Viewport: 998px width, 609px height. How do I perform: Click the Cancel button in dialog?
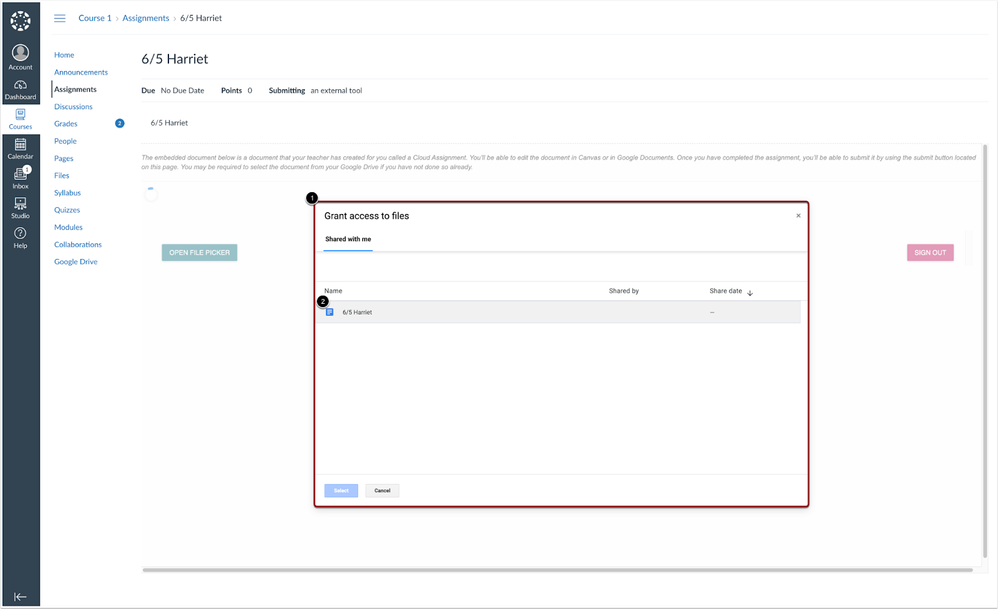pyautogui.click(x=382, y=491)
